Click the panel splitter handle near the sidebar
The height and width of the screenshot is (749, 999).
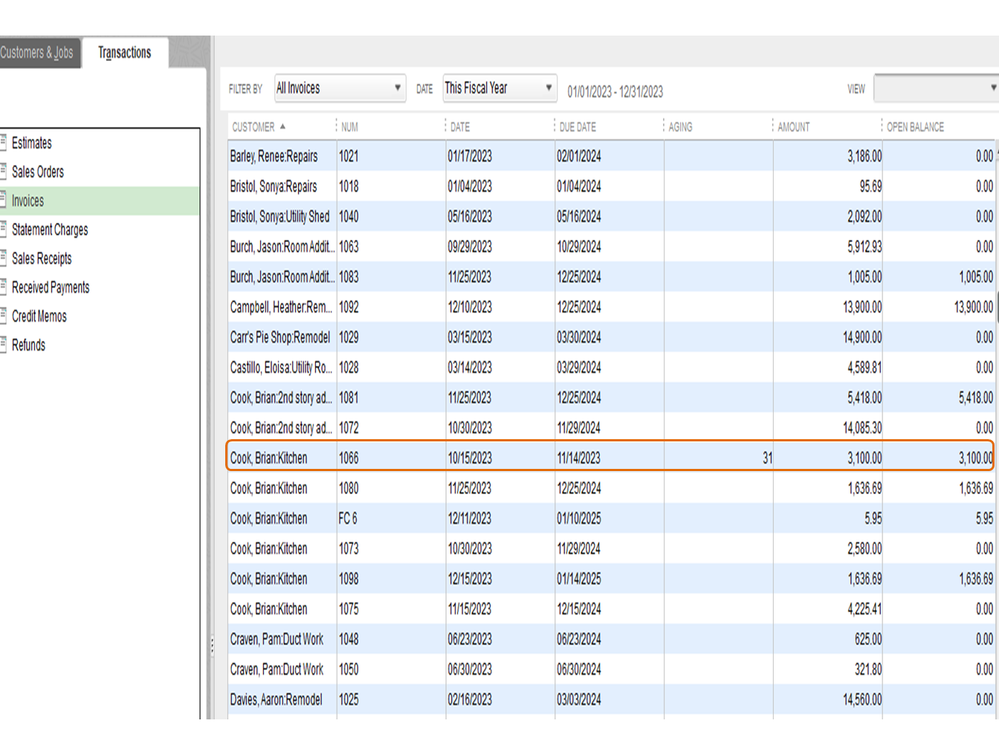tap(211, 646)
